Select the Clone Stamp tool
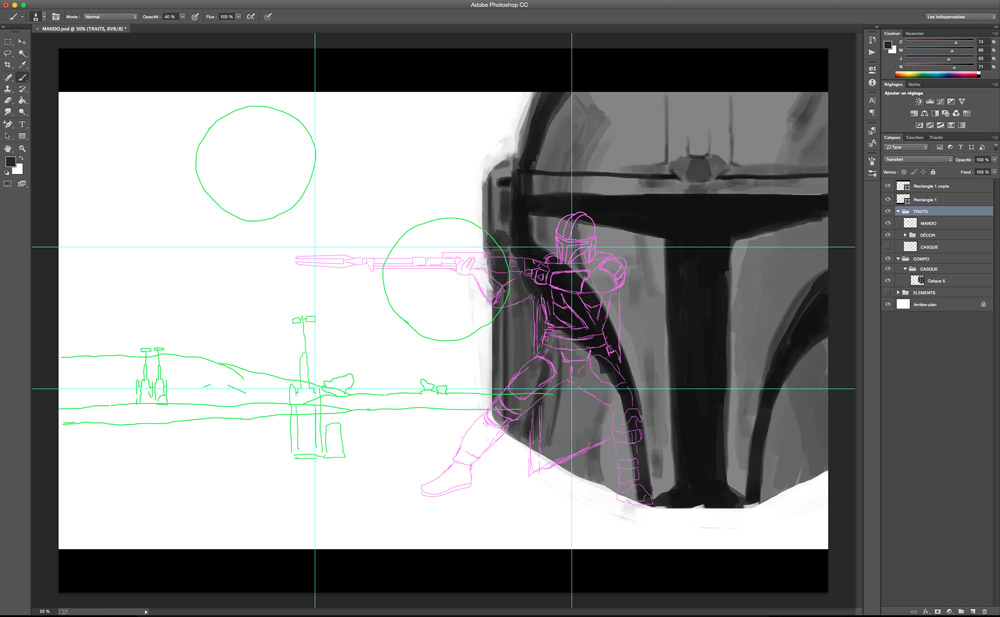 click(x=8, y=89)
